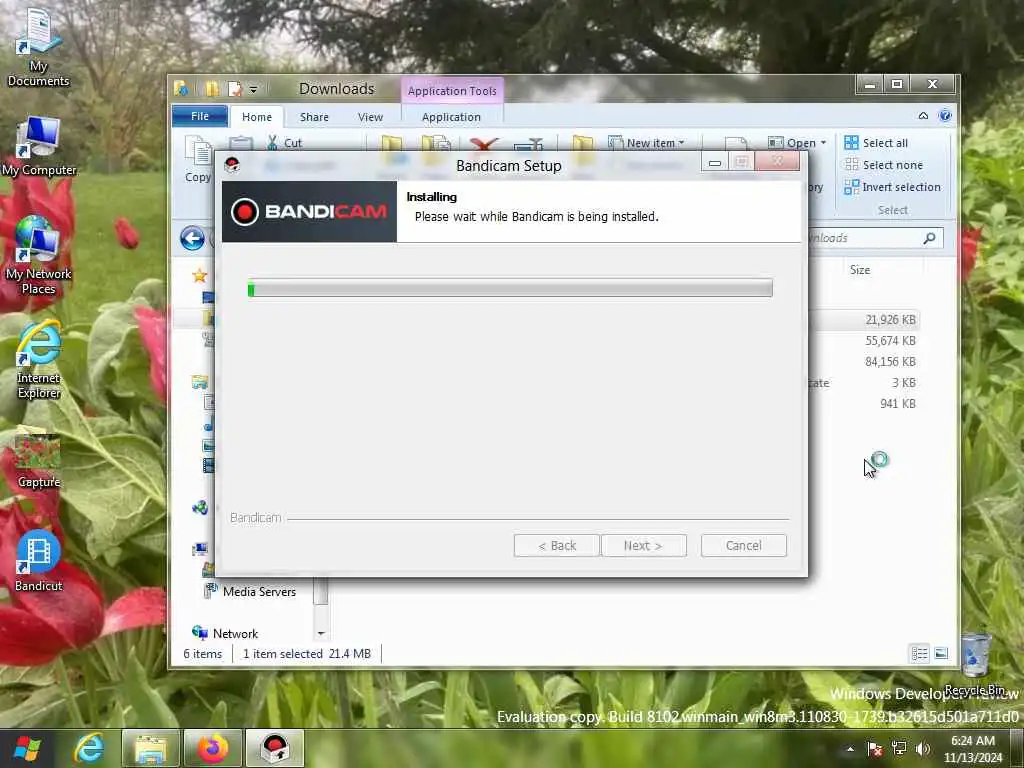Image resolution: width=1024 pixels, height=768 pixels.
Task: Switch to details view layout button
Action: (x=920, y=653)
